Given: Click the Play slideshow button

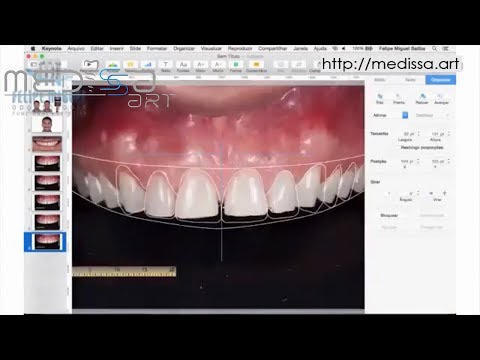Looking at the screenshot, I should (89, 64).
